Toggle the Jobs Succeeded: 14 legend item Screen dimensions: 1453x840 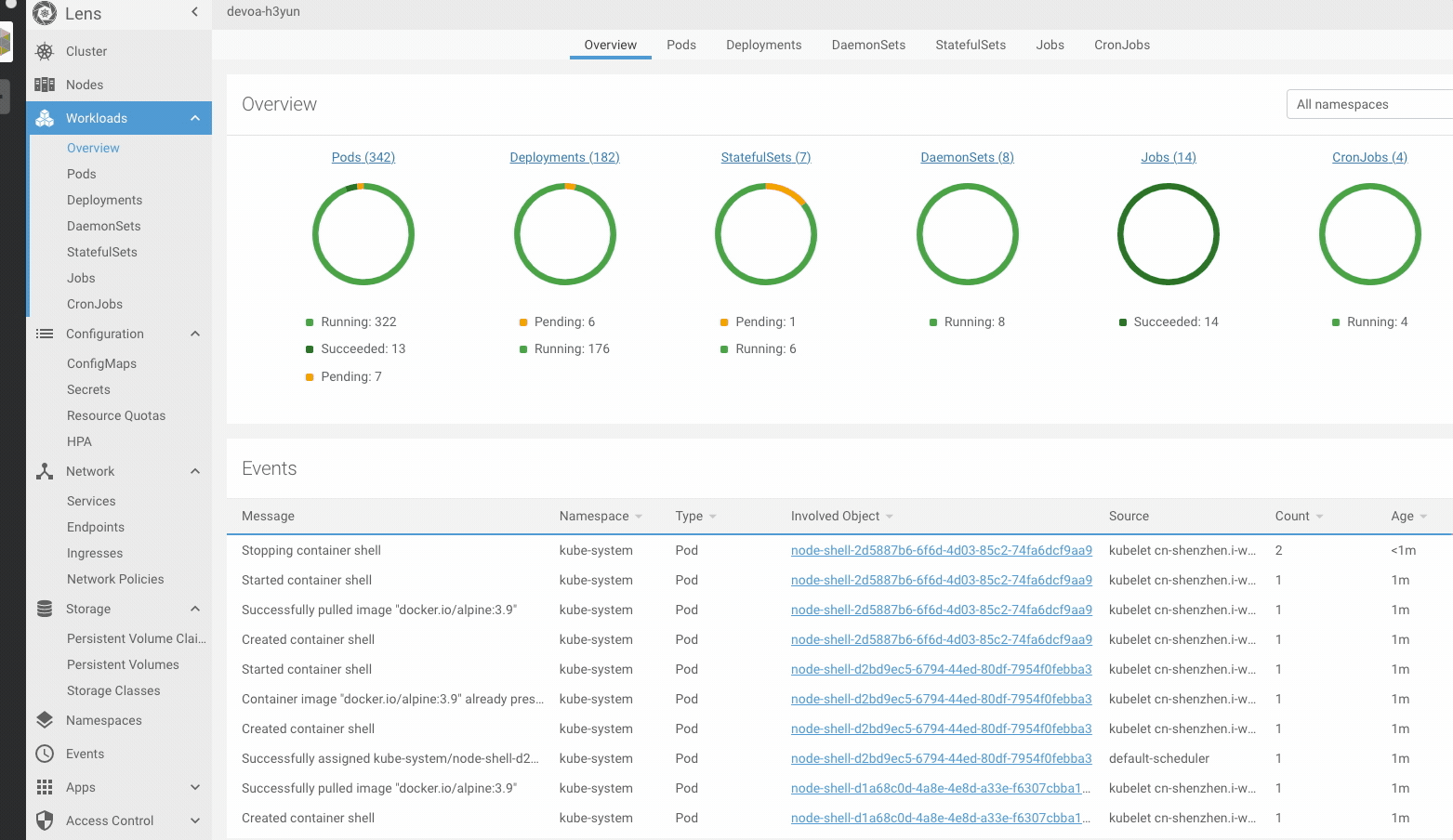point(1169,322)
